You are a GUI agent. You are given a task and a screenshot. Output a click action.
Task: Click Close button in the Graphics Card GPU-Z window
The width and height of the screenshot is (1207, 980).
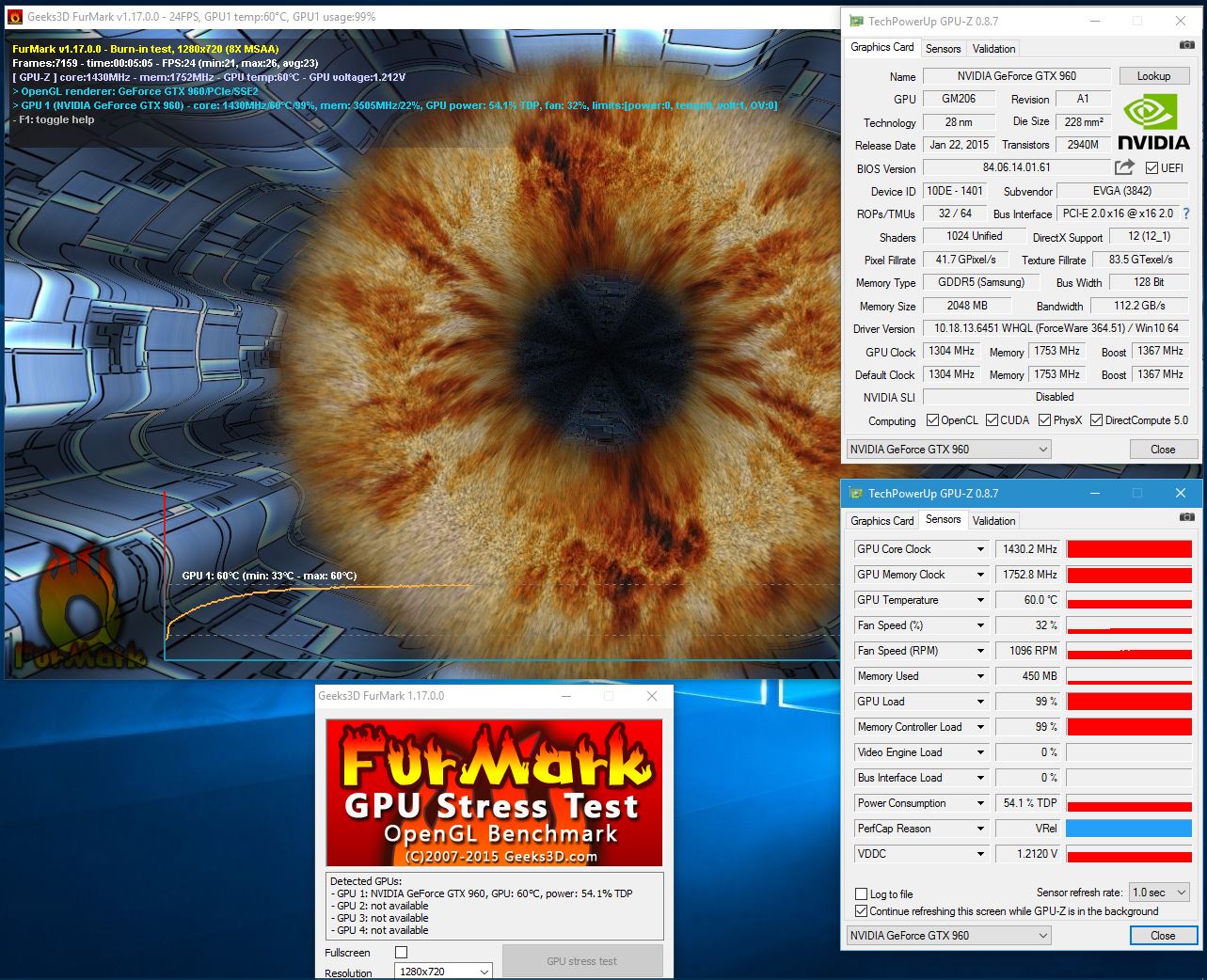tap(1164, 450)
